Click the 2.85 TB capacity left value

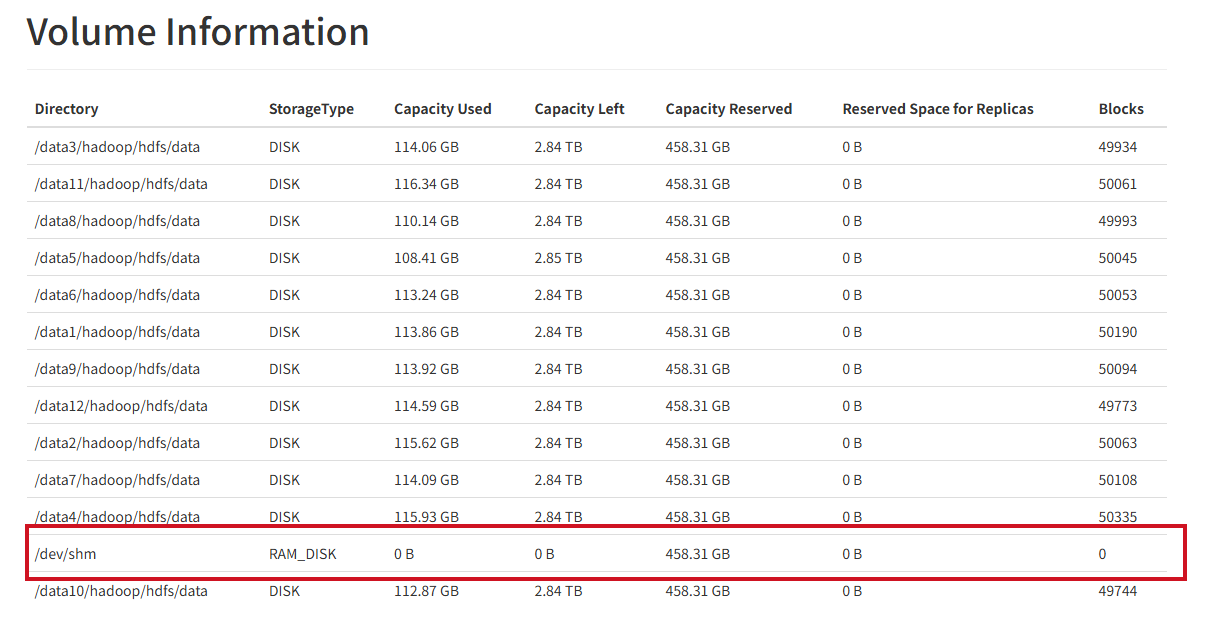tap(558, 258)
